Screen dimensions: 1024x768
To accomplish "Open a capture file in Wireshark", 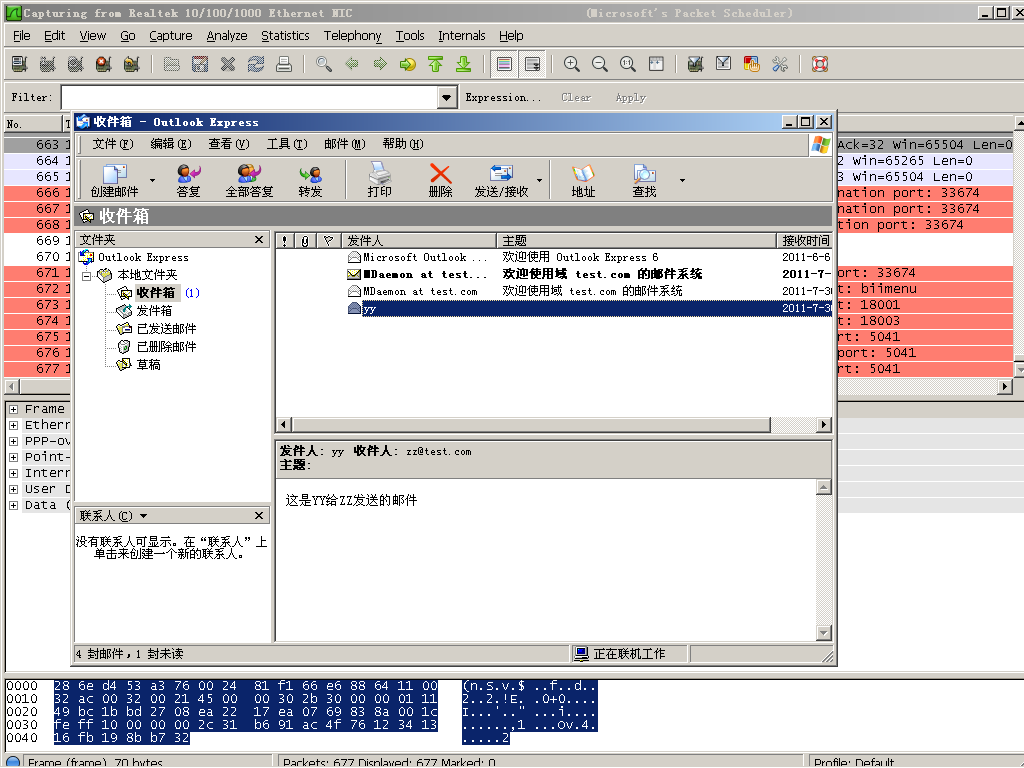I will [x=172, y=64].
